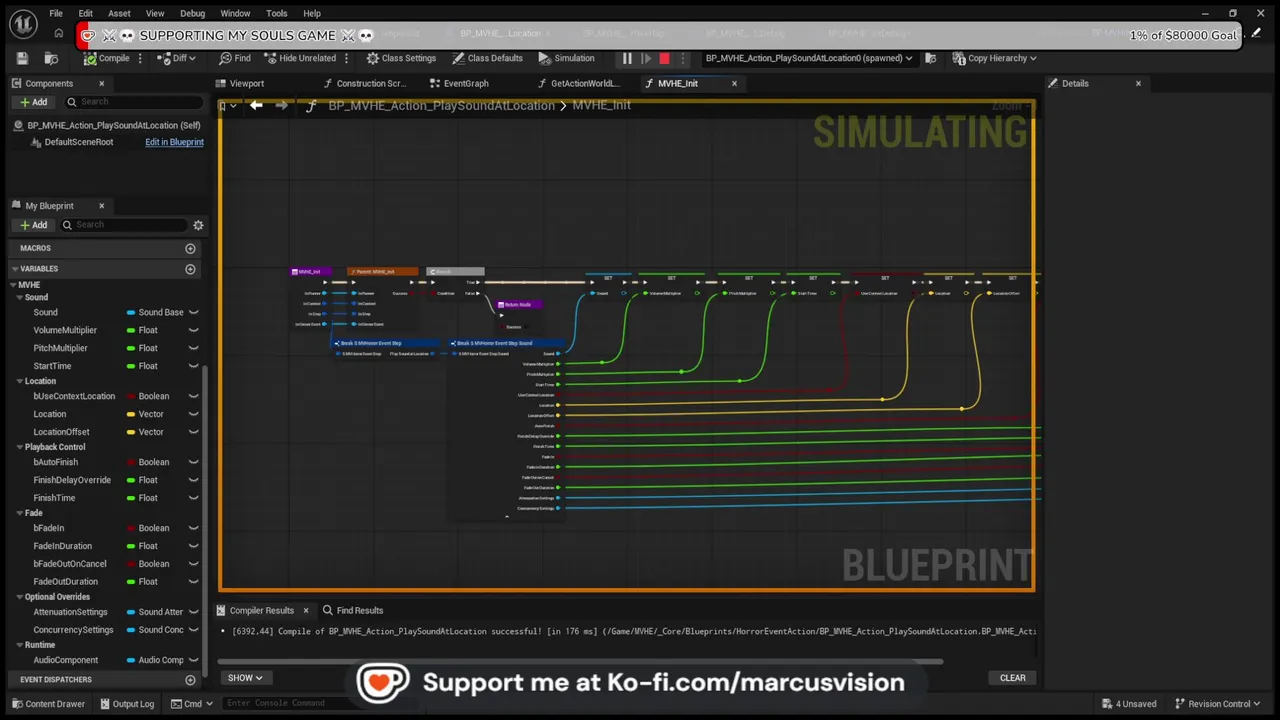Image resolution: width=1280 pixels, height=720 pixels.
Task: Open the Compile options three-dot menu
Action: 139,58
